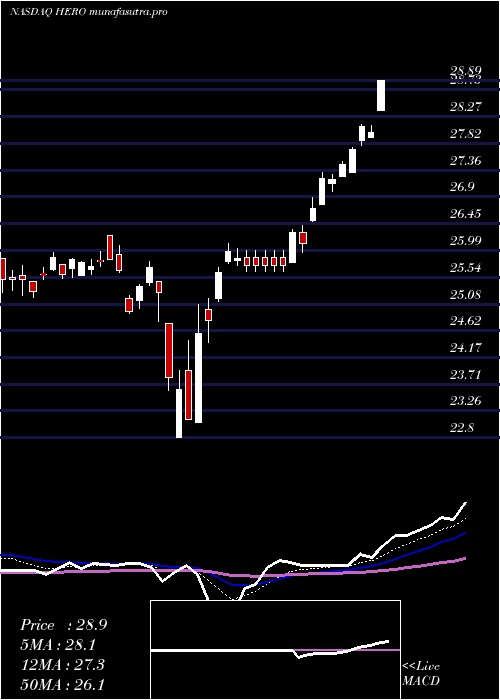
Task: Click the 25.99 price axis label
Action: click(465, 241)
